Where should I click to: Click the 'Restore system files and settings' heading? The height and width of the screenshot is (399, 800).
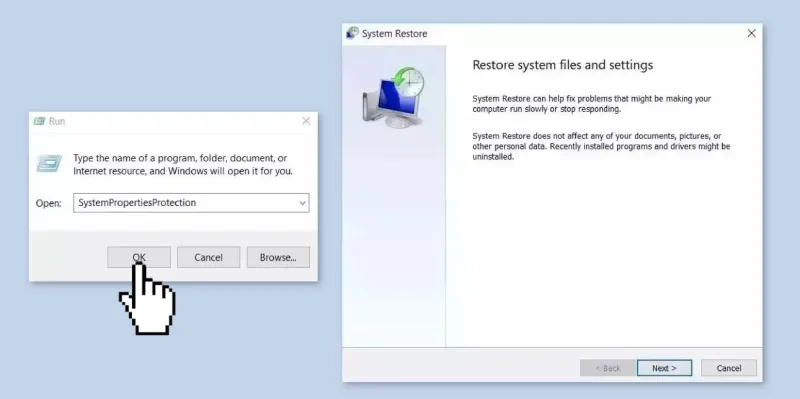[x=563, y=65]
